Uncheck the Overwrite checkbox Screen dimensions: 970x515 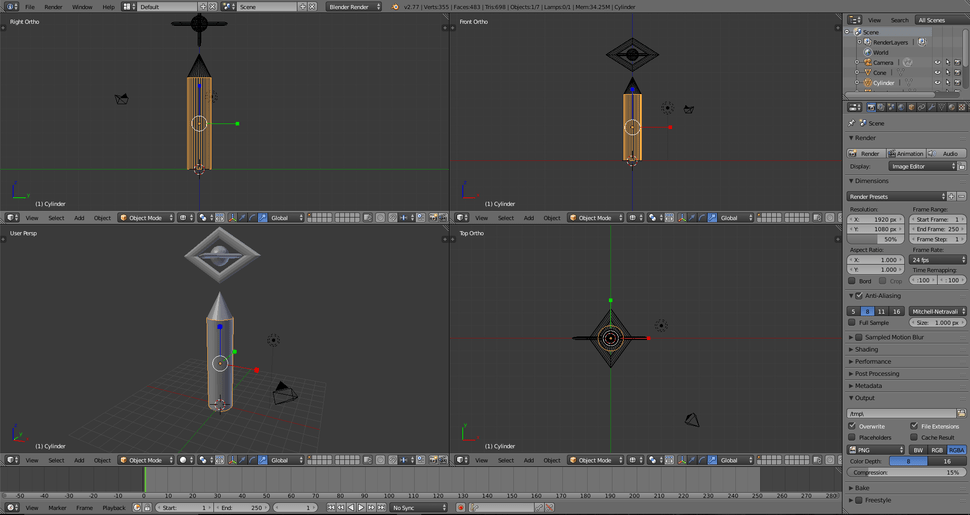pyautogui.click(x=852, y=426)
